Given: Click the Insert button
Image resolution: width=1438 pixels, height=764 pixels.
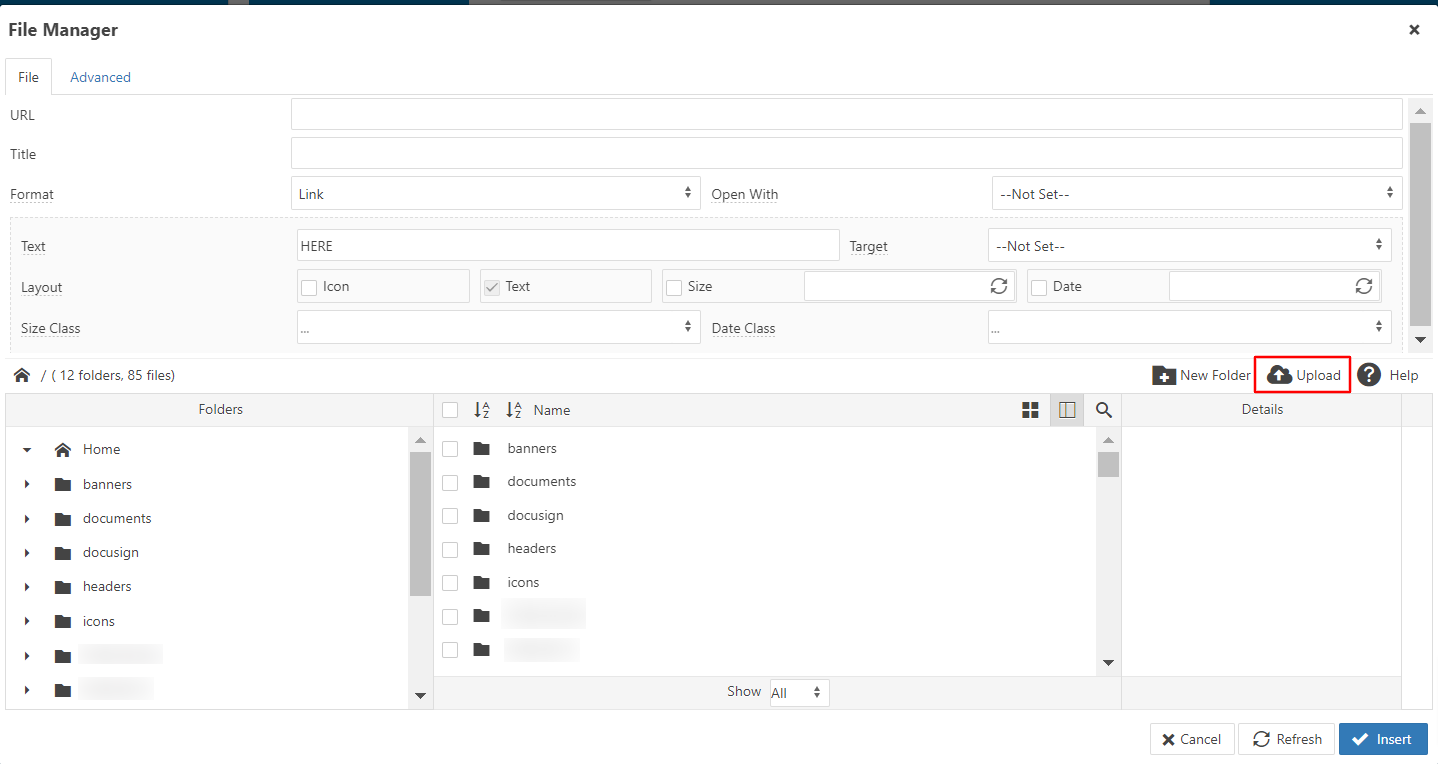Looking at the screenshot, I should pyautogui.click(x=1383, y=739).
